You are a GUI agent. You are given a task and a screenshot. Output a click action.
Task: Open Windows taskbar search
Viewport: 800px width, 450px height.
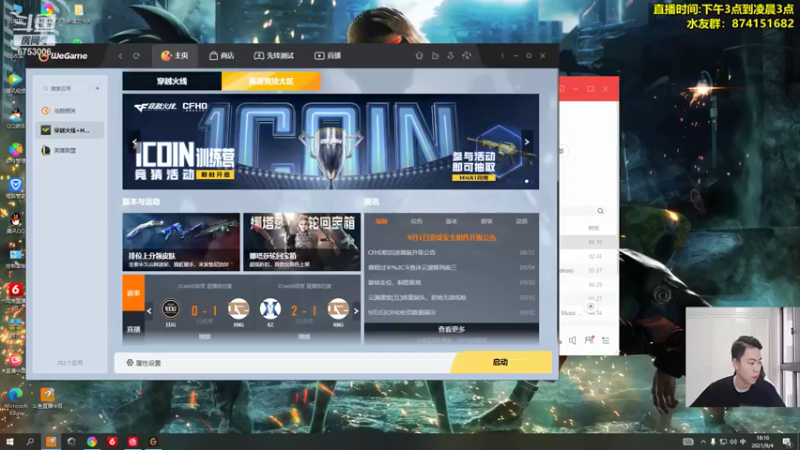30,442
